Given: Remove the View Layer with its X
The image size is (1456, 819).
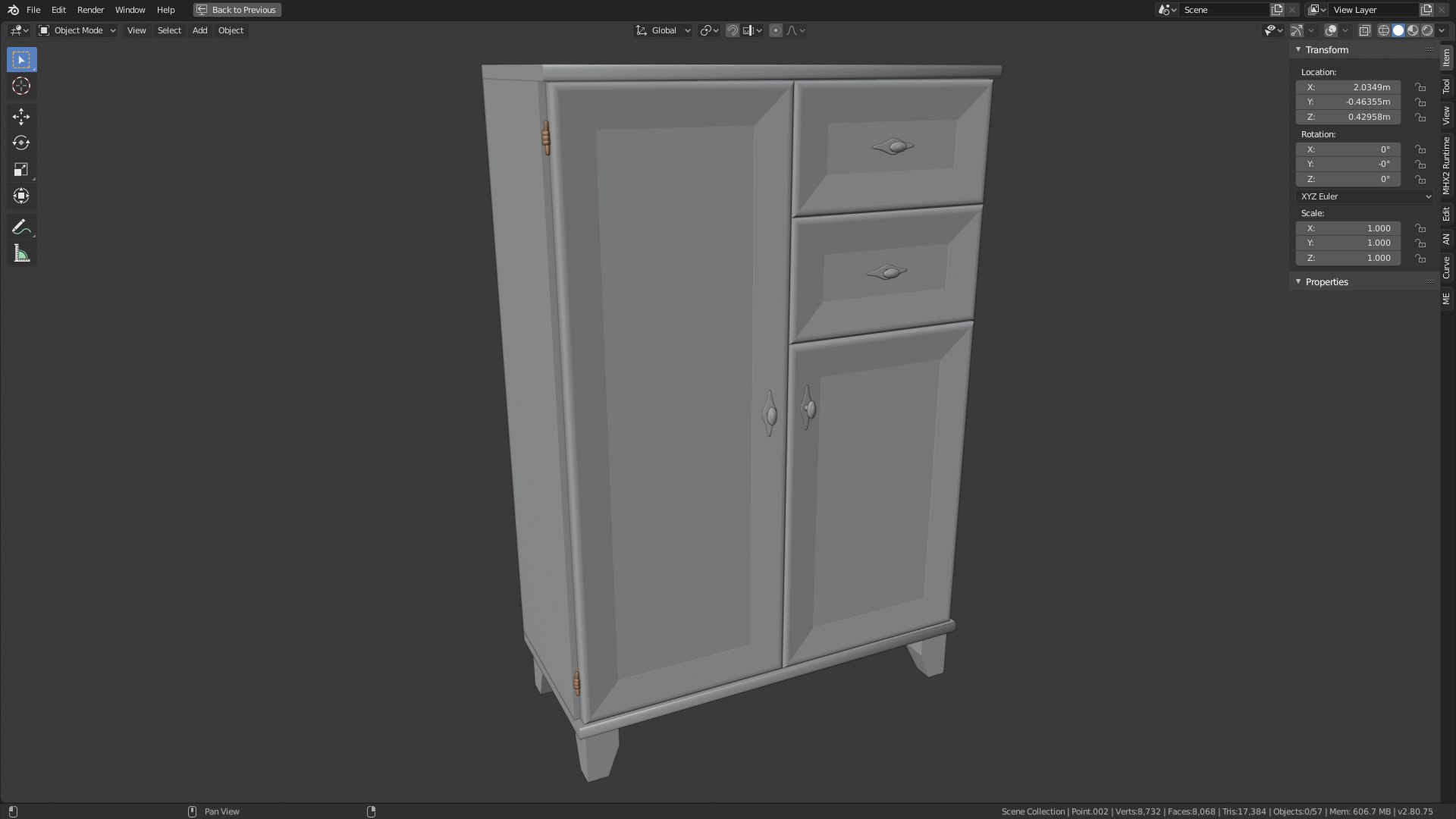Looking at the screenshot, I should [x=1442, y=10].
